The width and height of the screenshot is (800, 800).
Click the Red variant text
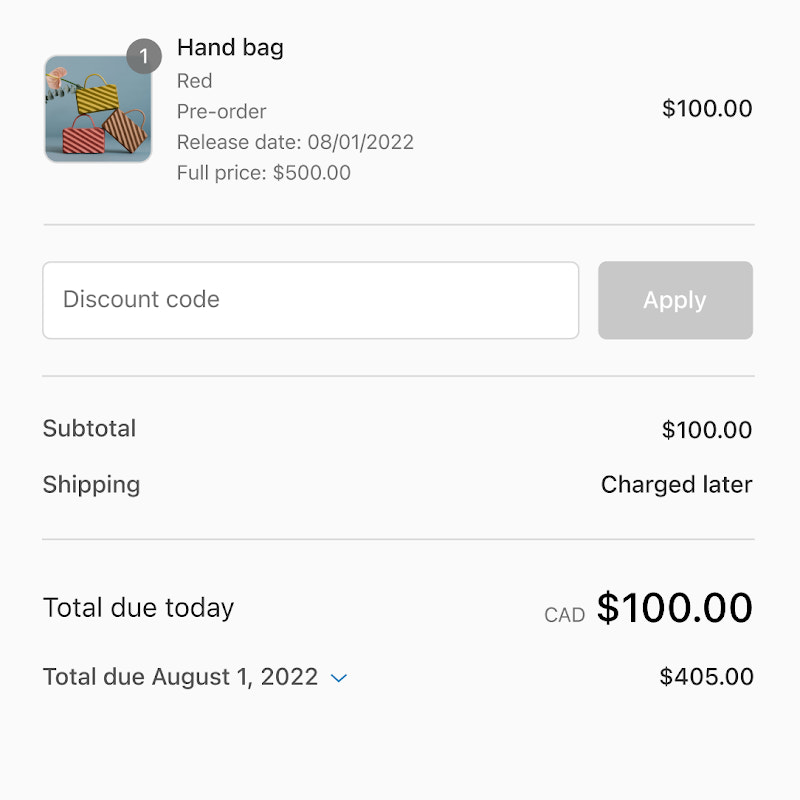coord(195,81)
